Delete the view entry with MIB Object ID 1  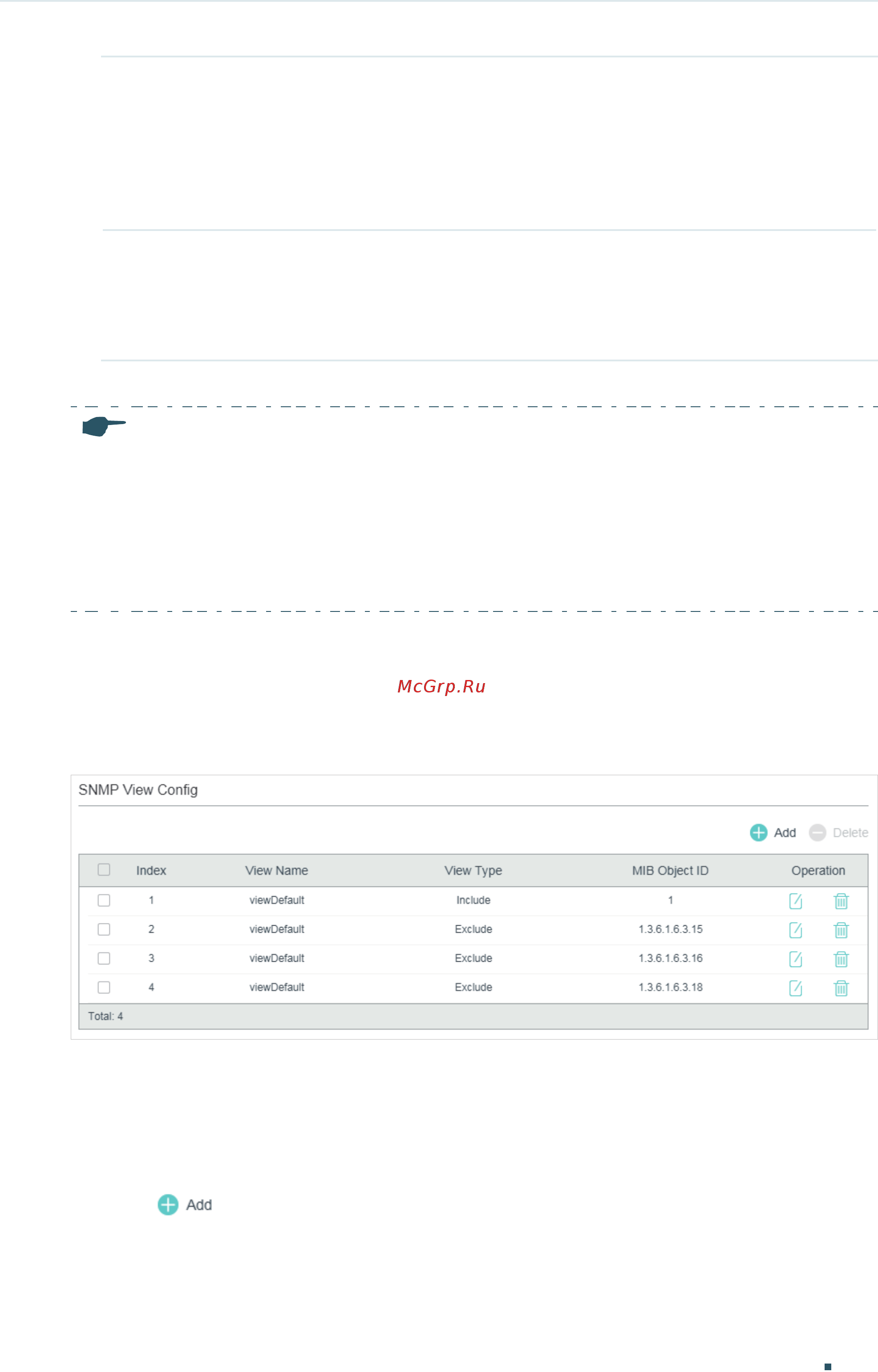click(841, 902)
